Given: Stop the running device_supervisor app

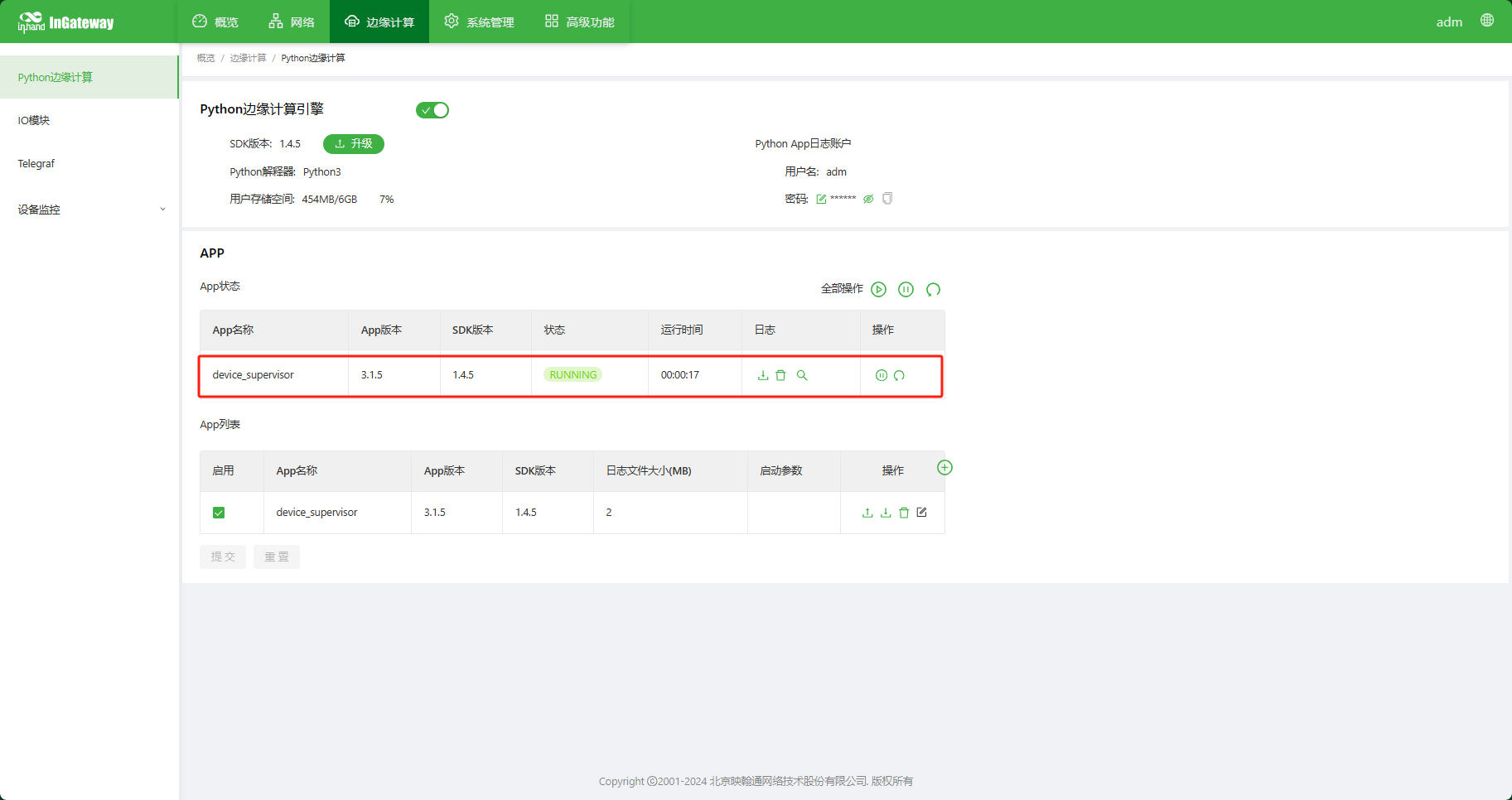Looking at the screenshot, I should click(882, 375).
